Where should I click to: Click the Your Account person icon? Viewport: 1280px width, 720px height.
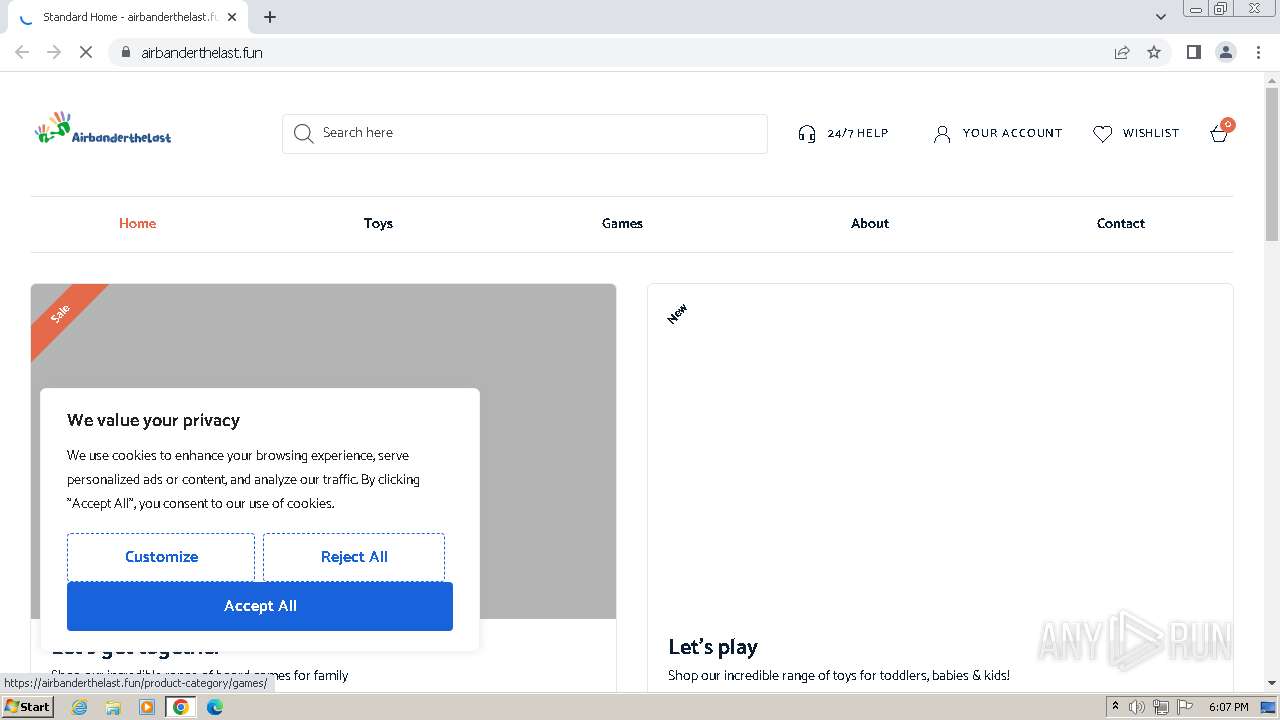(942, 133)
